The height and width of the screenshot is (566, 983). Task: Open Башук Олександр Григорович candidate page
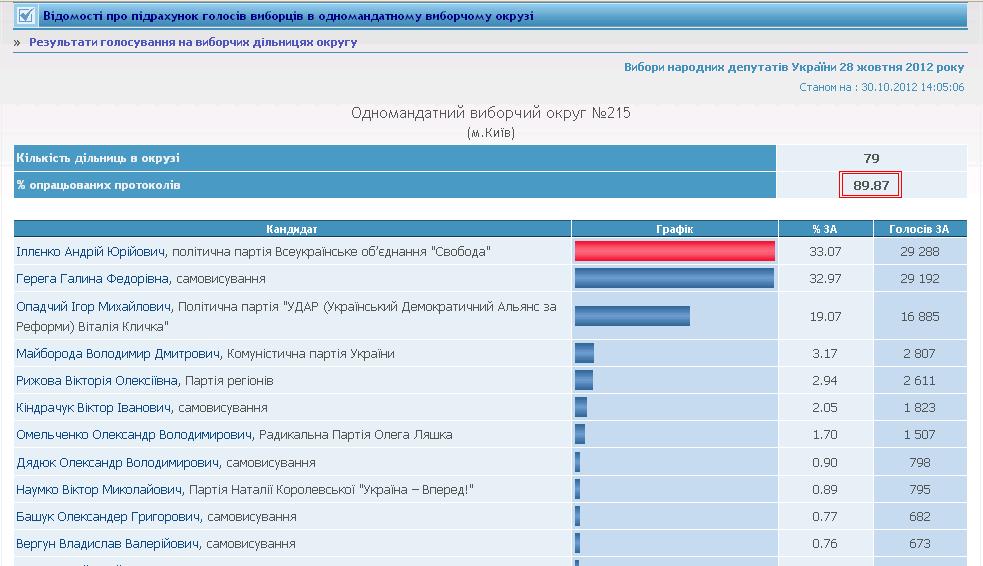click(x=108, y=517)
